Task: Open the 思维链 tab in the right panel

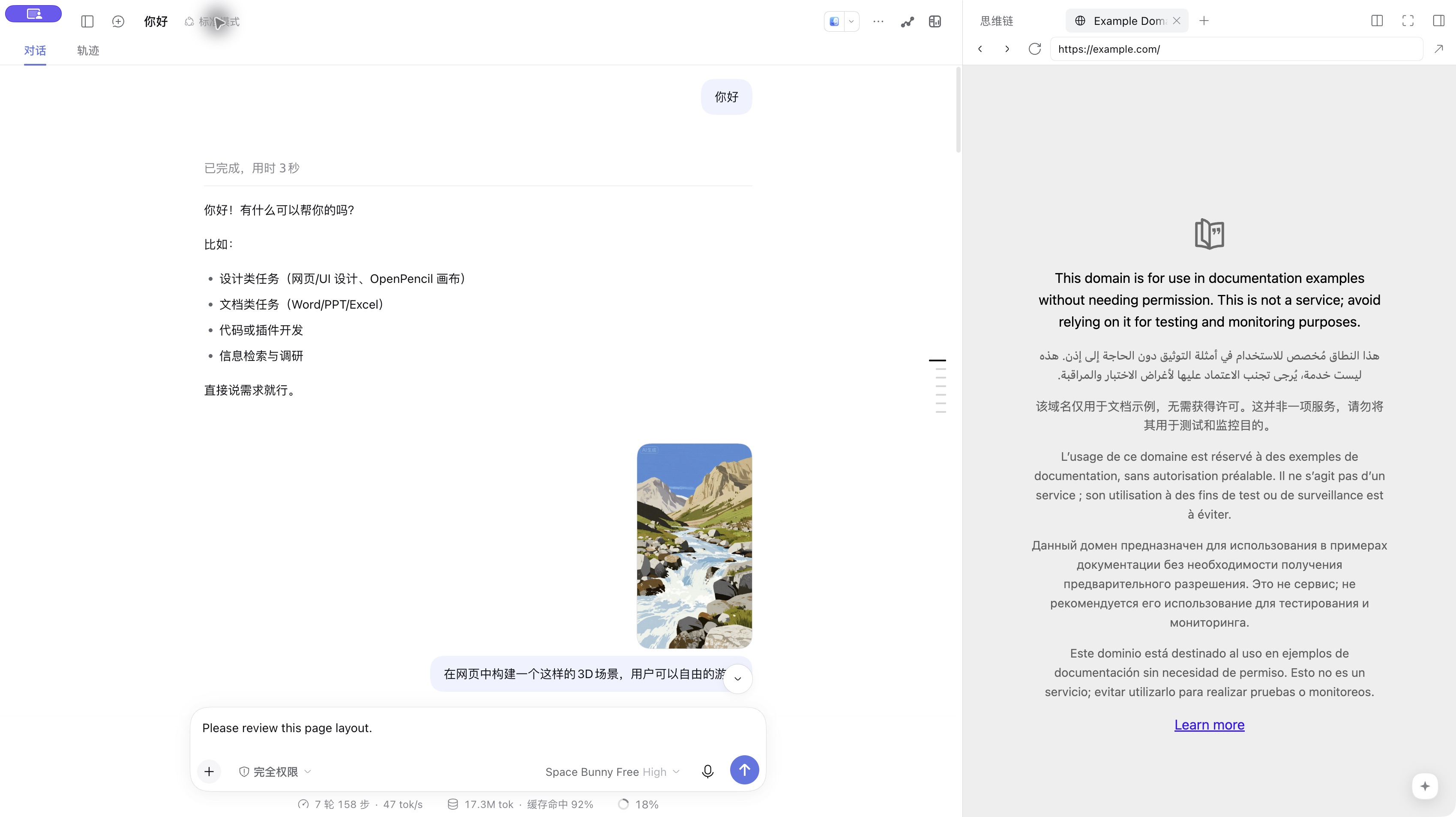Action: [x=997, y=21]
